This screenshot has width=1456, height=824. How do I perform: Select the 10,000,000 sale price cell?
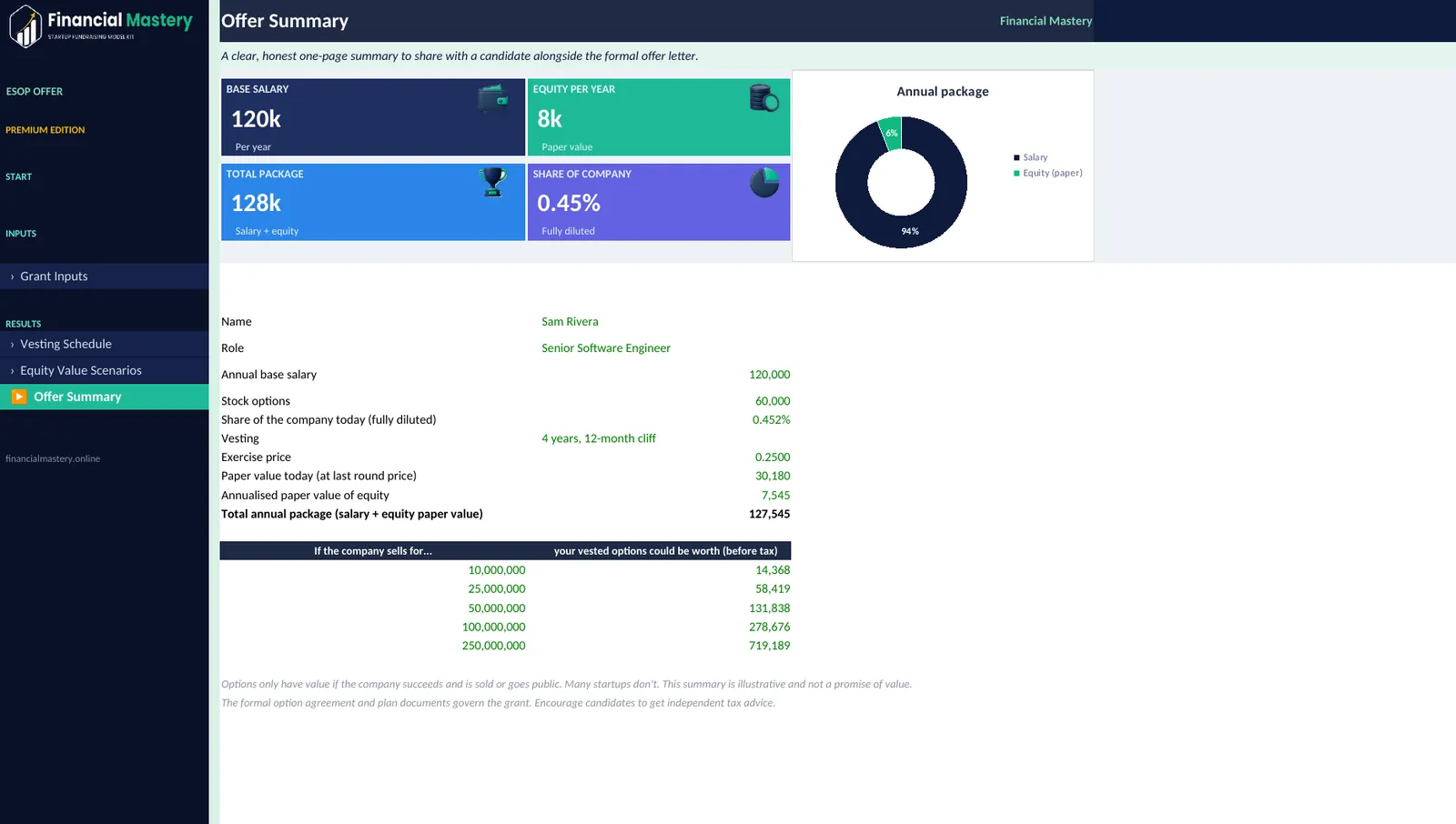click(x=497, y=570)
